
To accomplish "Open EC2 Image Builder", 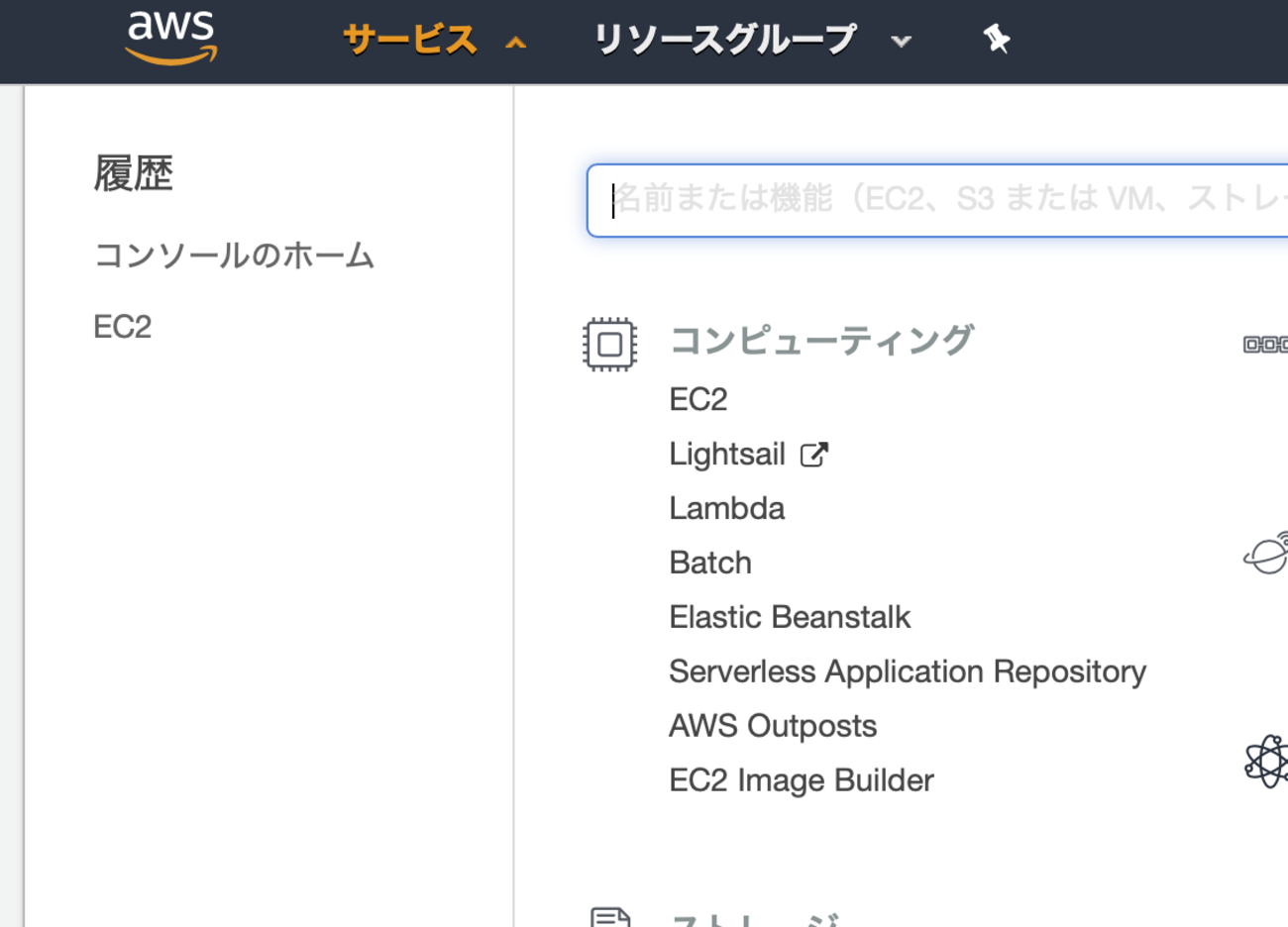I will tap(802, 780).
